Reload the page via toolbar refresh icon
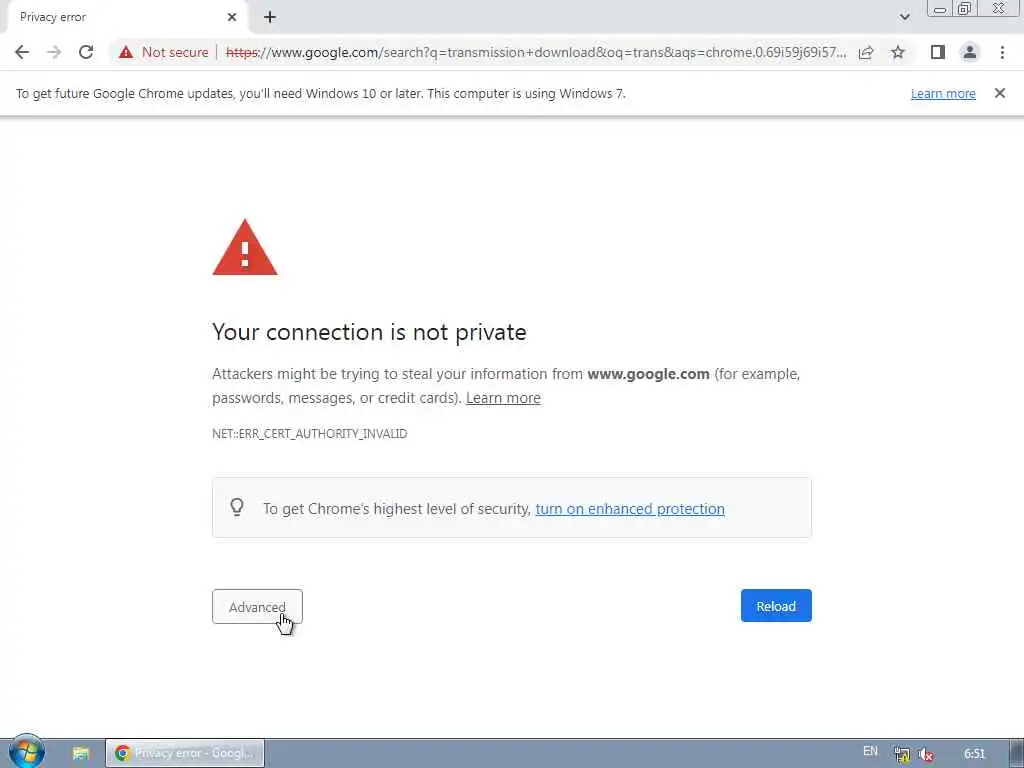This screenshot has height=768, width=1024. (x=86, y=52)
